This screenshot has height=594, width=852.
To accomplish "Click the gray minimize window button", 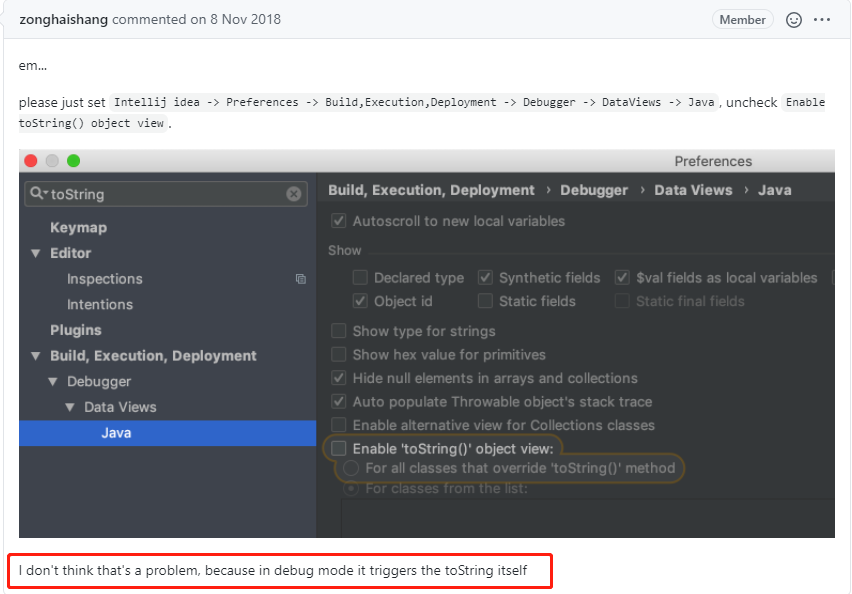I will click(x=52, y=161).
